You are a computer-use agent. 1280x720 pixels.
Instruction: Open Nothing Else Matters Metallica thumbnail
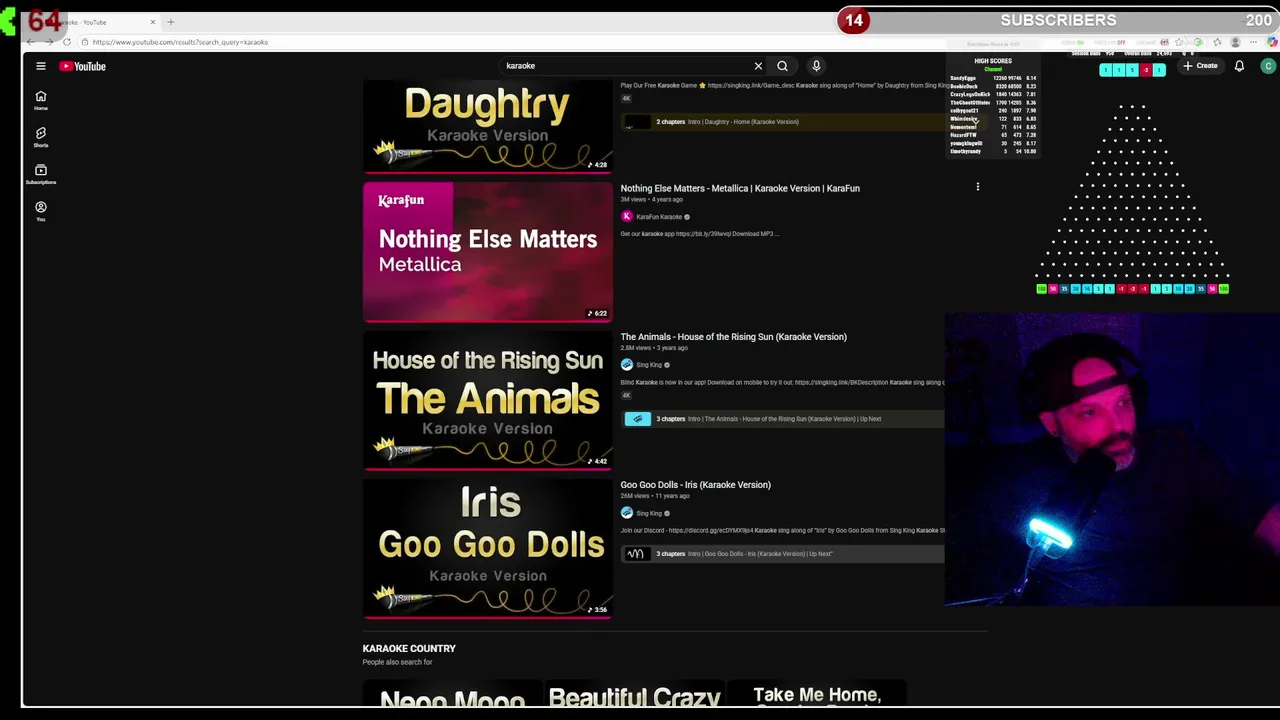coord(487,252)
